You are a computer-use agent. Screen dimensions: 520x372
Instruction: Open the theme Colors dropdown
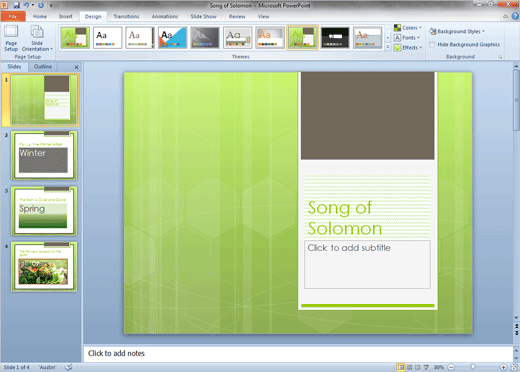pyautogui.click(x=408, y=28)
